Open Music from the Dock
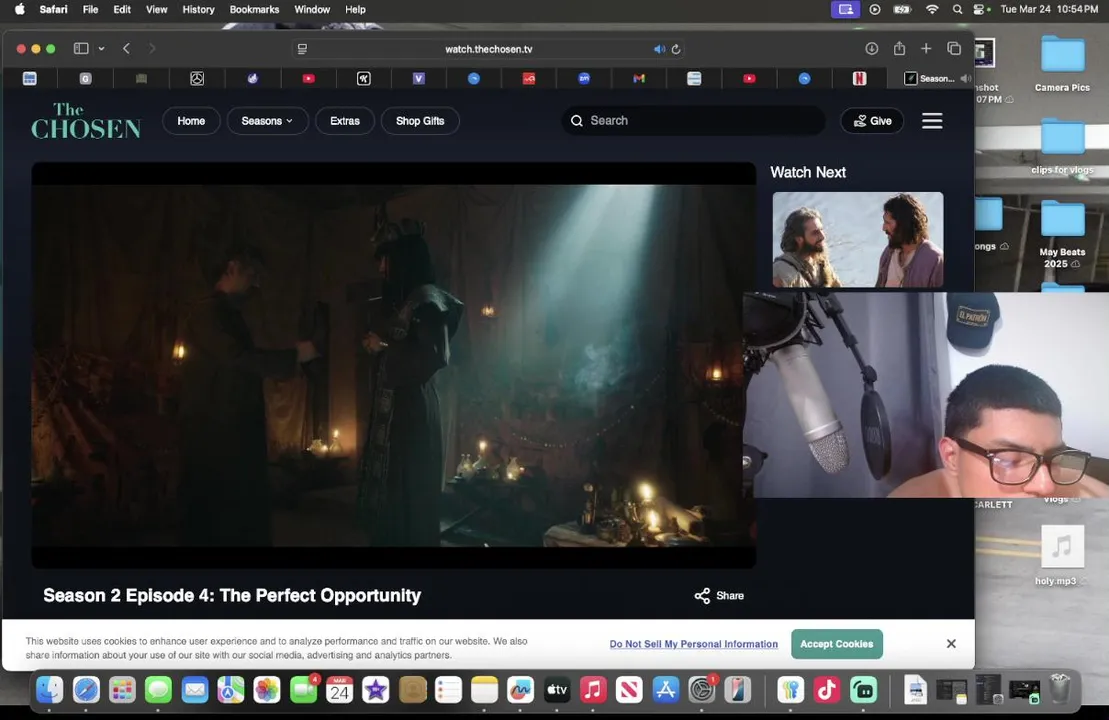Viewport: 1109px width, 720px height. pyautogui.click(x=593, y=690)
